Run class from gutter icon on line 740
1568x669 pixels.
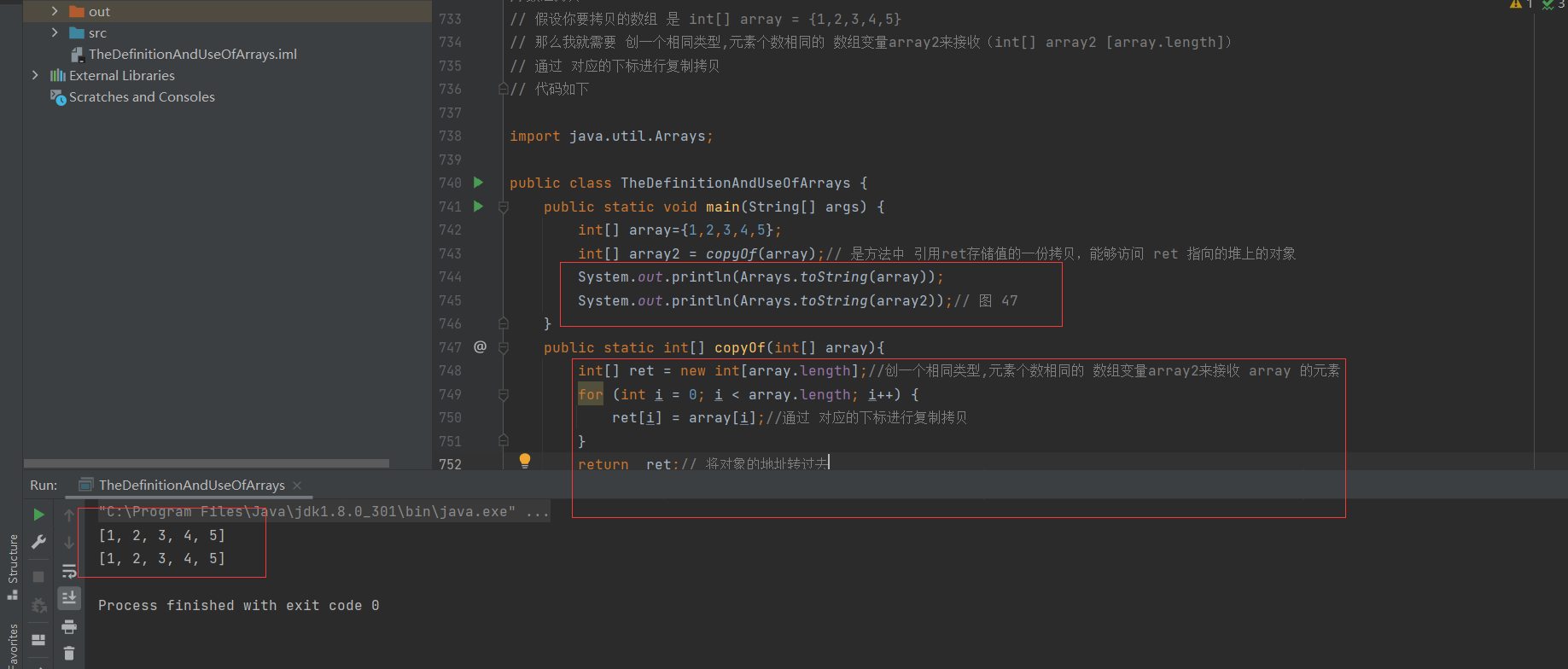(x=479, y=183)
